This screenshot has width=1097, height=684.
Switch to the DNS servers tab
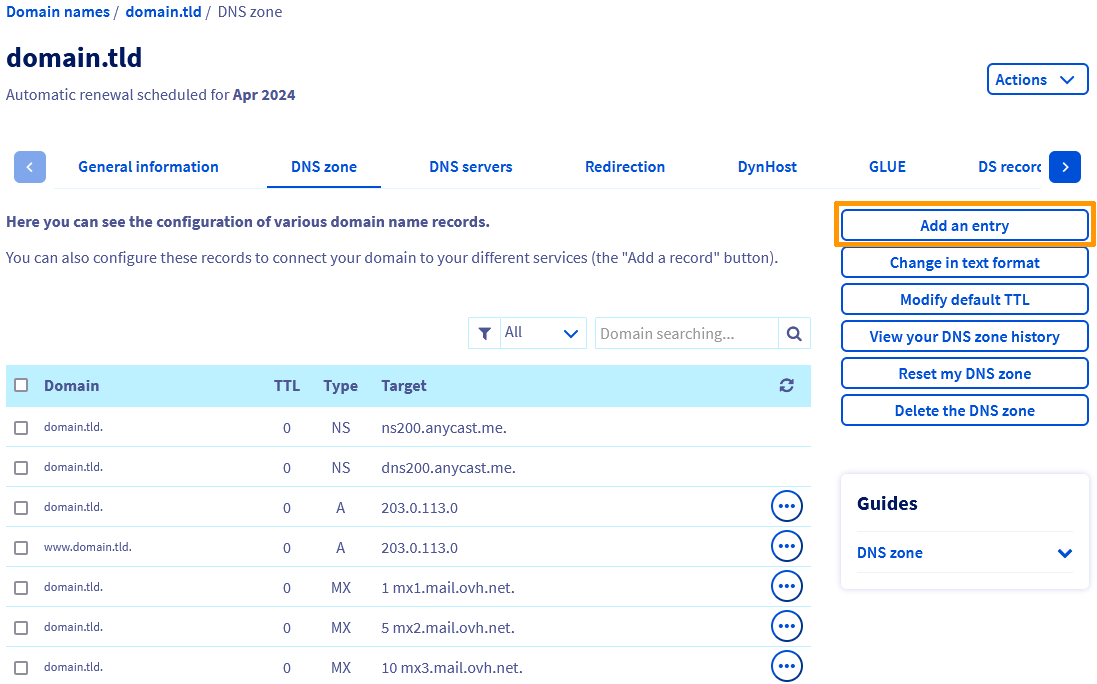470,167
